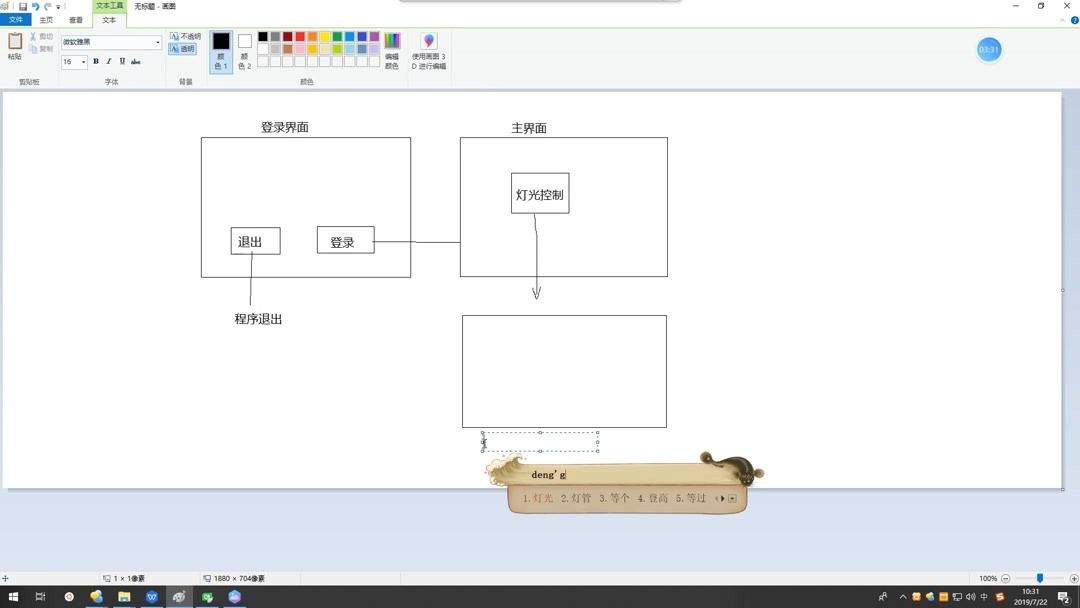The height and width of the screenshot is (608, 1080).
Task: Click the zoom in plus button
Action: point(1073,578)
